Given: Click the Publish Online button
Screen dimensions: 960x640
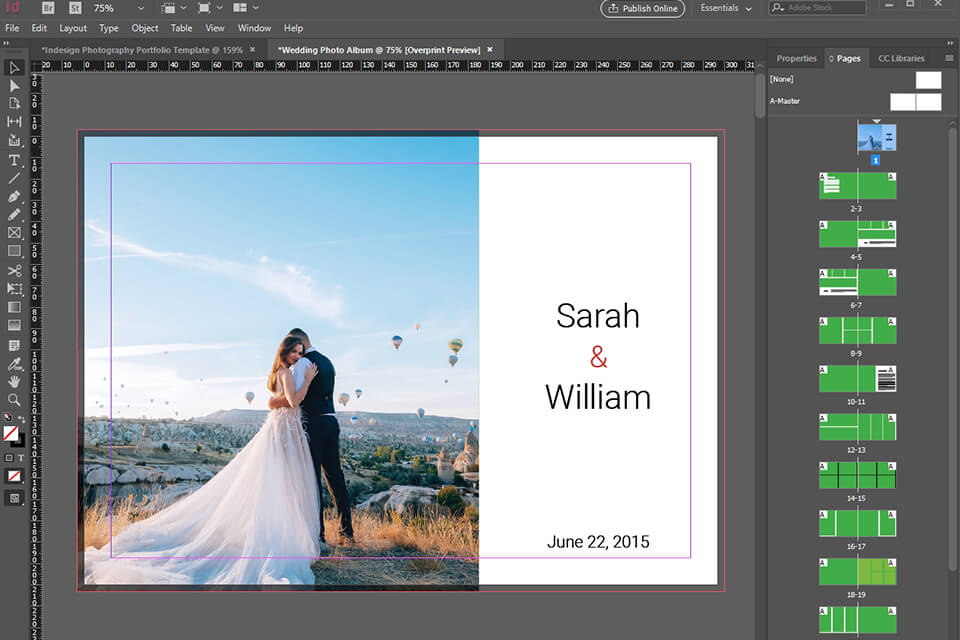Looking at the screenshot, I should (x=643, y=8).
